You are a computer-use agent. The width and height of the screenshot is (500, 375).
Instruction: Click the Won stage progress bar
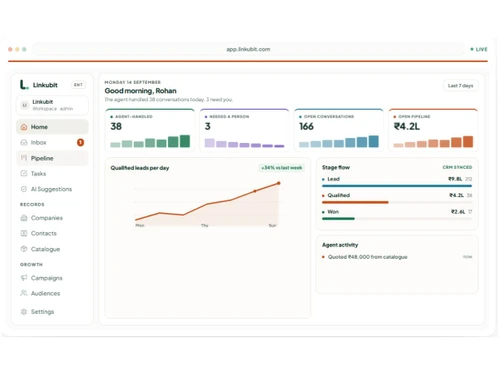(x=397, y=219)
